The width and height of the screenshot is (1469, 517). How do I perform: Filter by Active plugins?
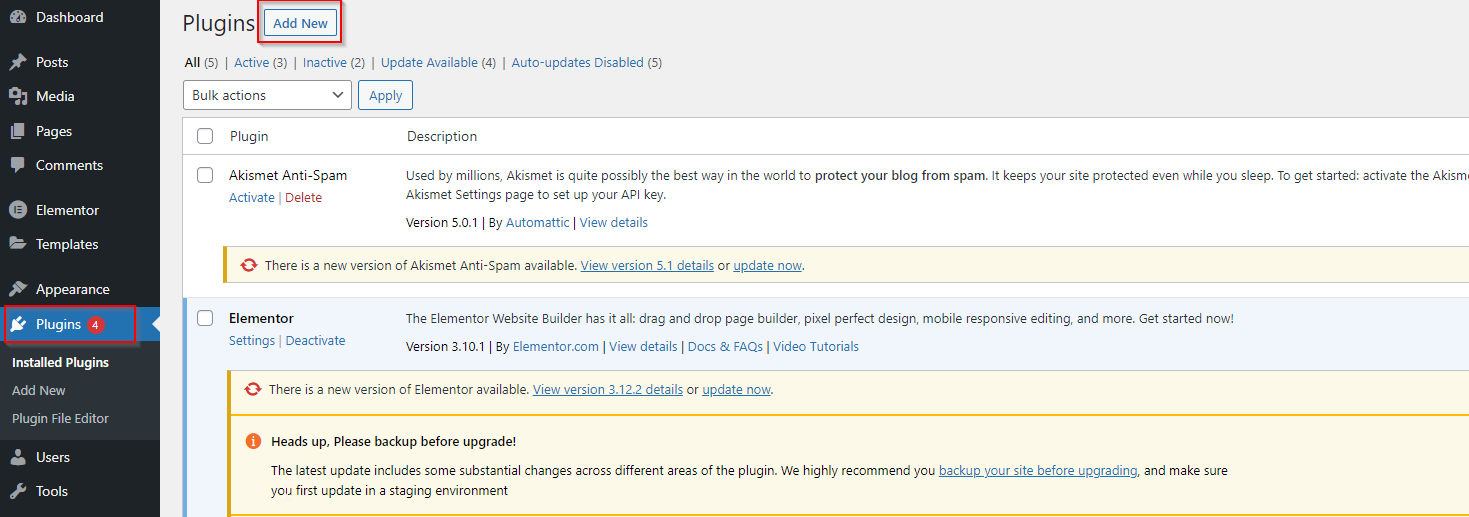(261, 62)
